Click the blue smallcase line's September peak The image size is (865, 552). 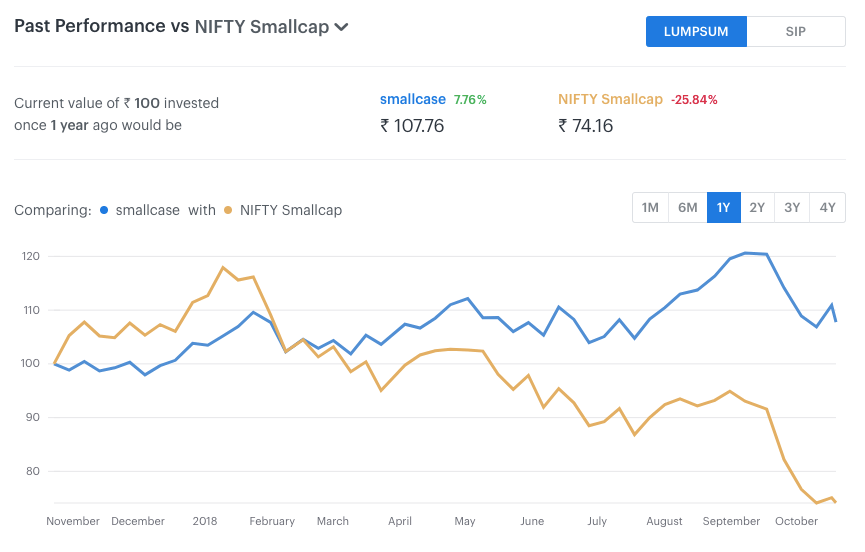tap(746, 253)
